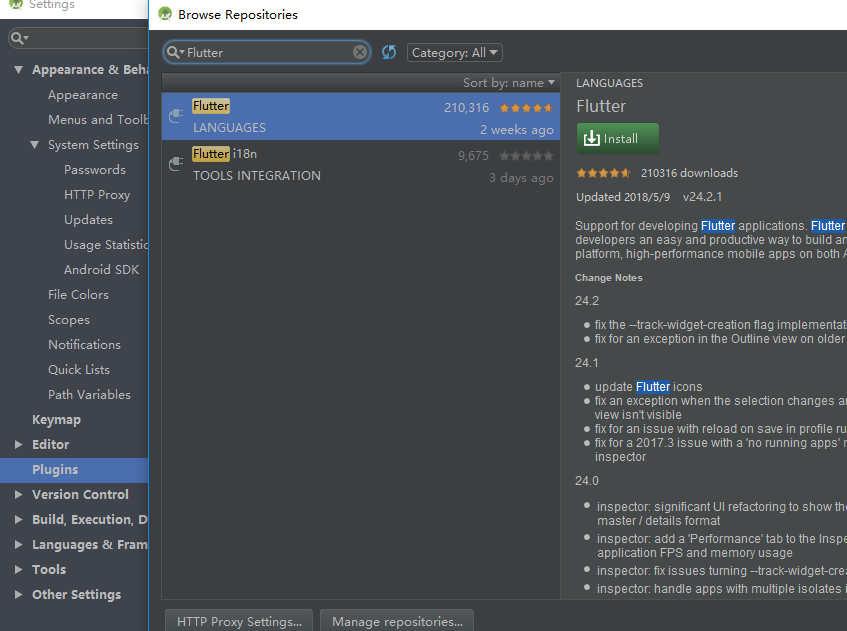Collapse the Appearance & Behavior section
This screenshot has height=631, width=847.
pos(18,70)
